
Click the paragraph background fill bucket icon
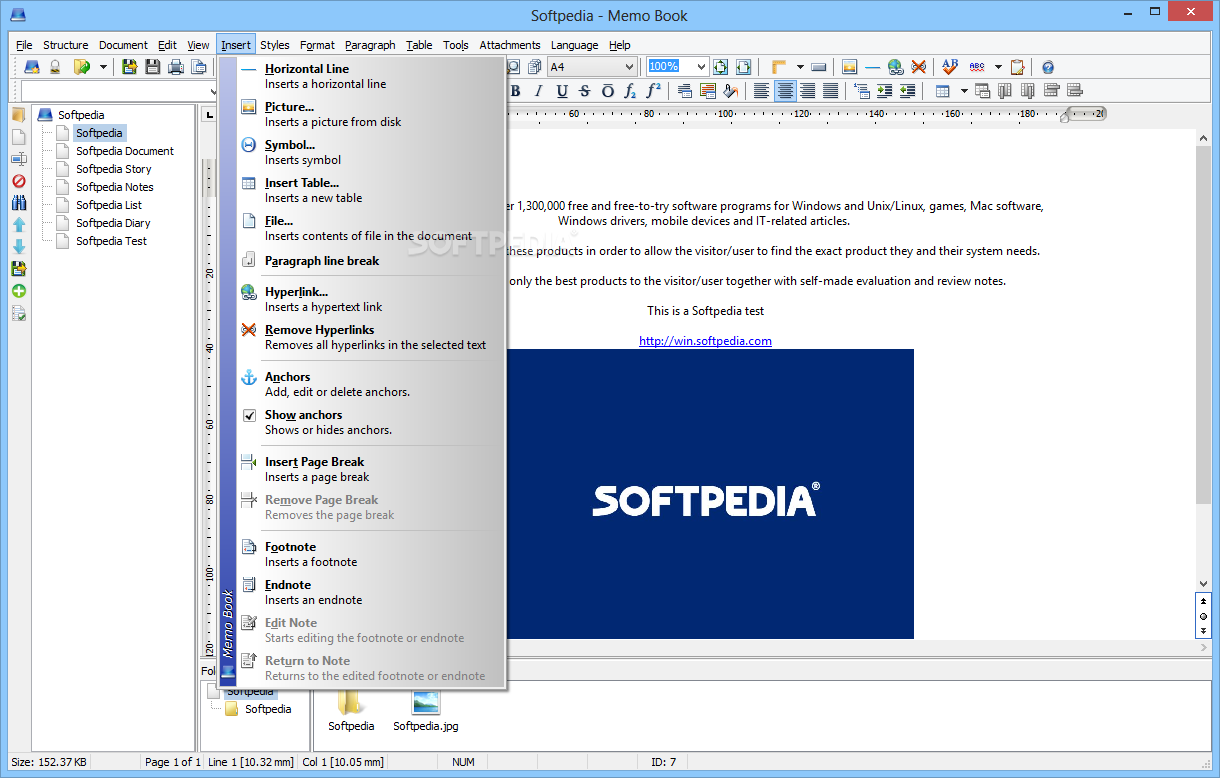coord(730,91)
